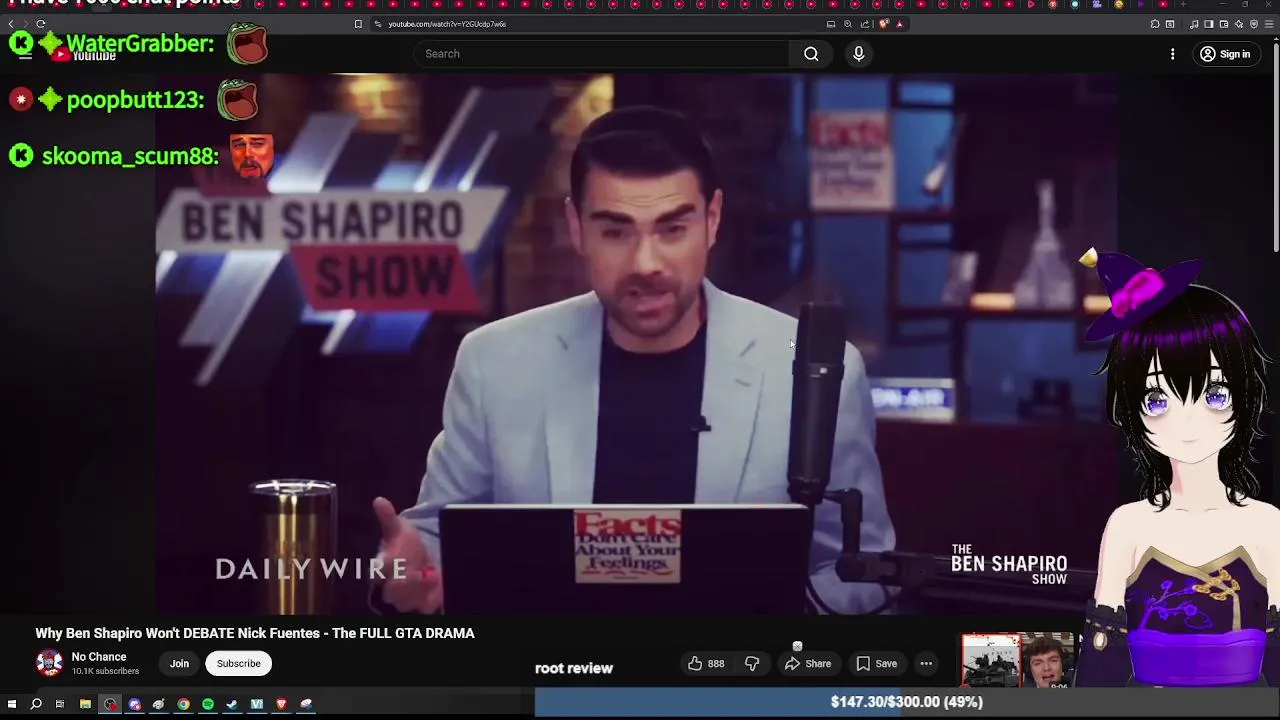1280x720 pixels.
Task: Click the video title about Ben Shapiro
Action: [255, 633]
